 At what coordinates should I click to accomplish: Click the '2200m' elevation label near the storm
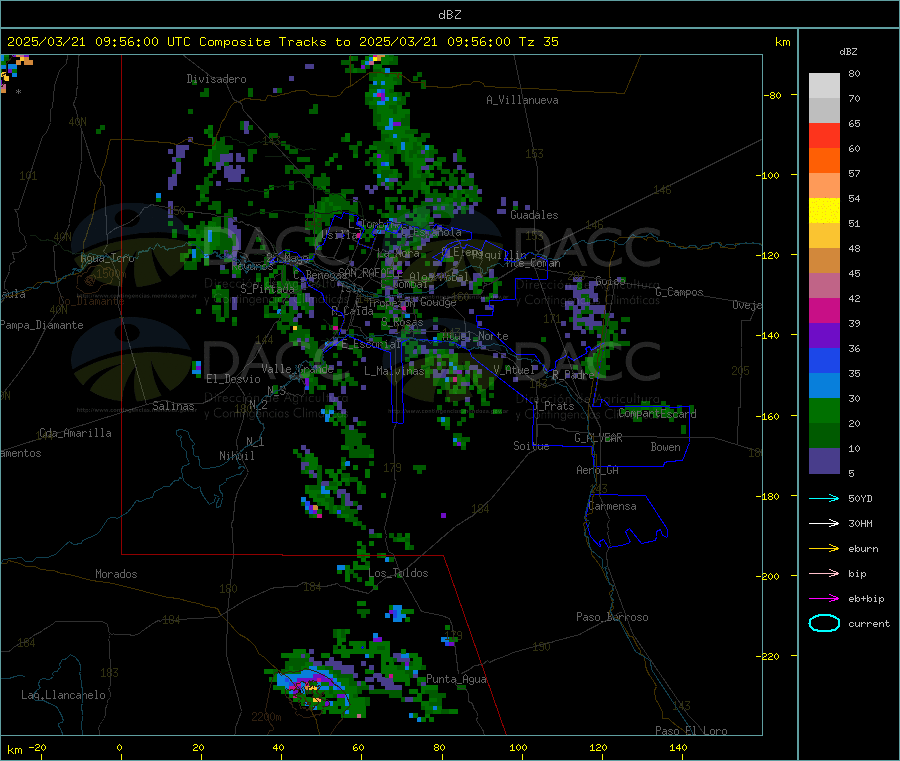pos(266,717)
